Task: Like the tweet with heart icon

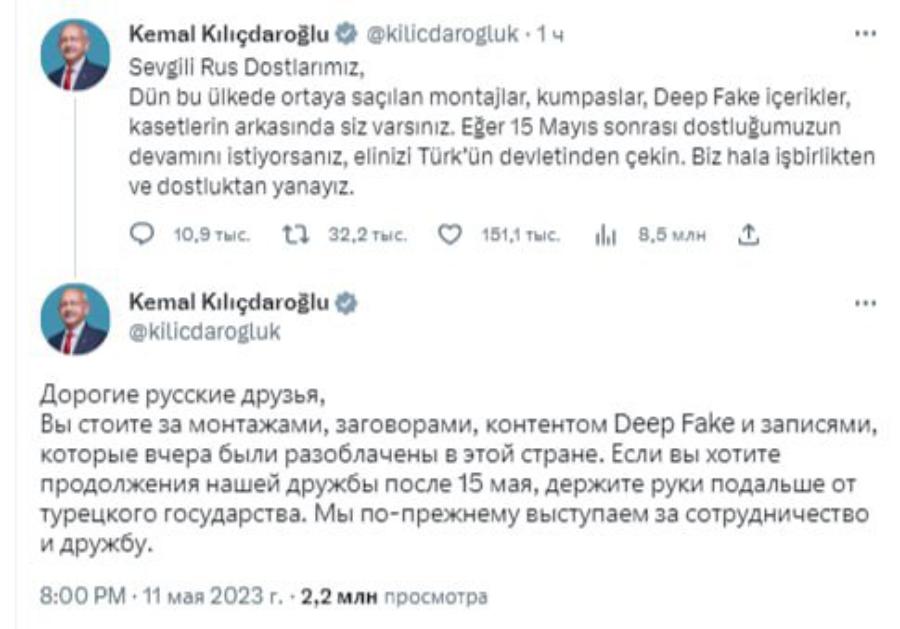Action: click(451, 234)
